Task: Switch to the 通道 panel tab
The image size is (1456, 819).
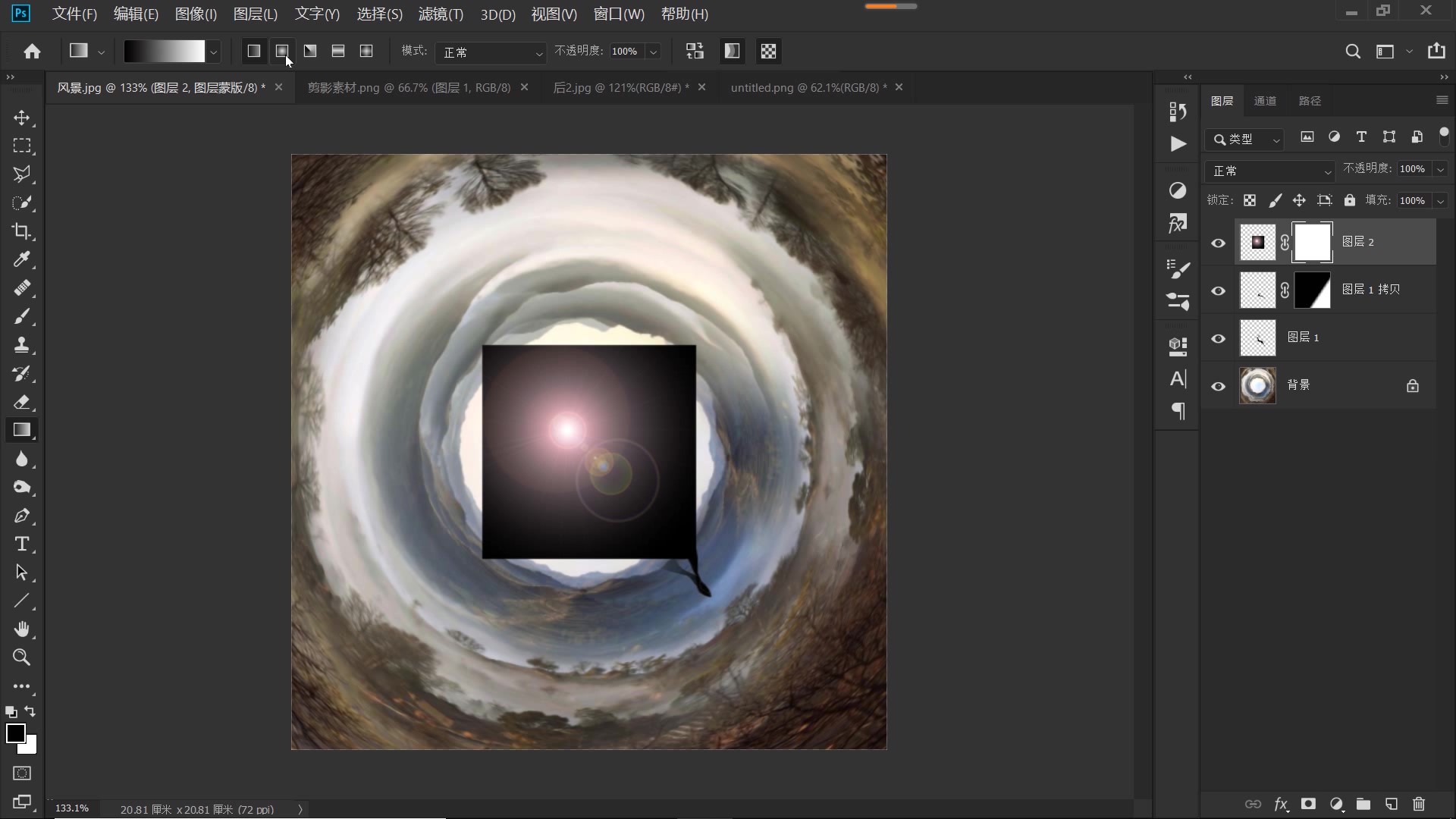Action: (1264, 101)
